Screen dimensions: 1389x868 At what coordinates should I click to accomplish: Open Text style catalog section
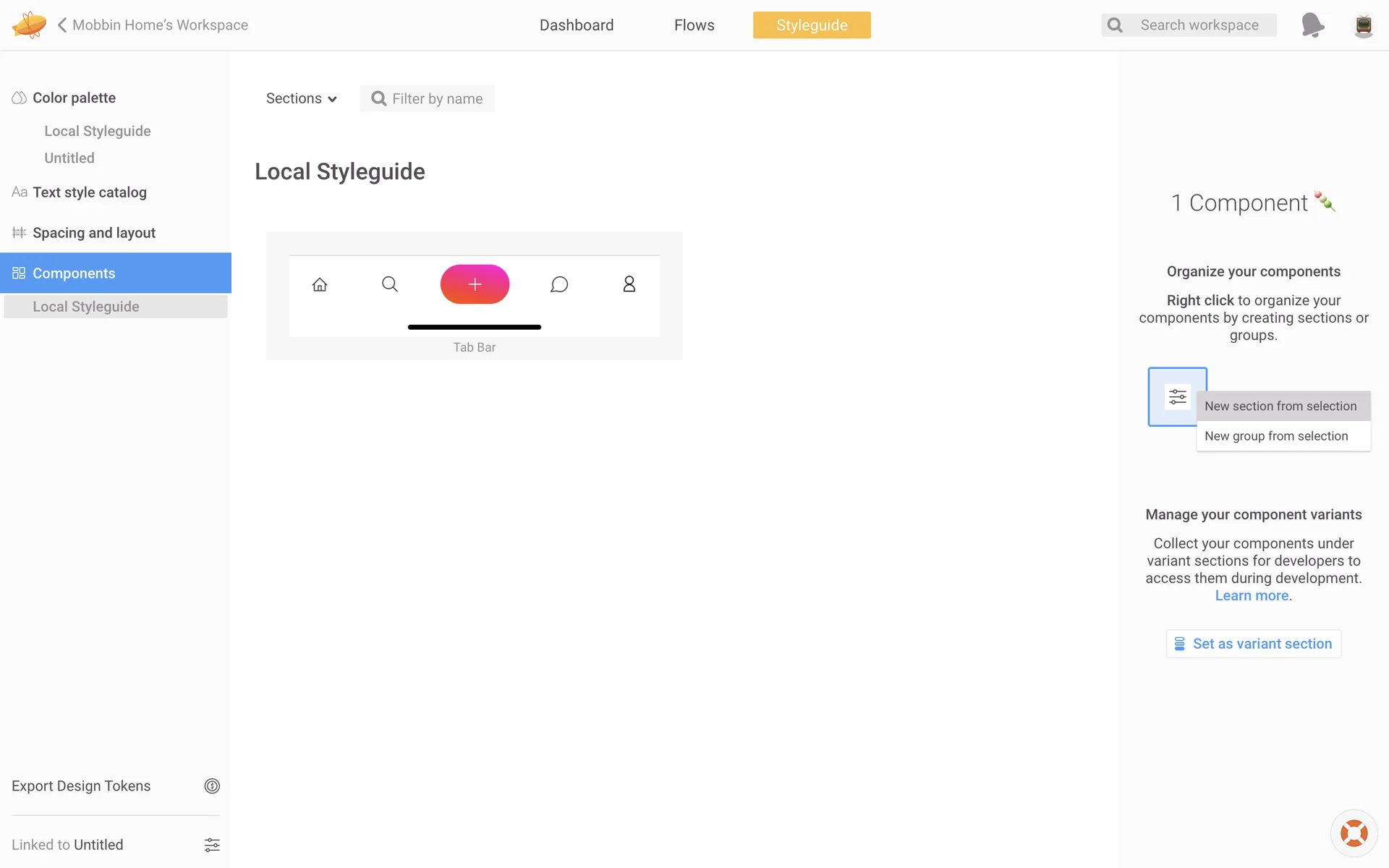point(89,192)
